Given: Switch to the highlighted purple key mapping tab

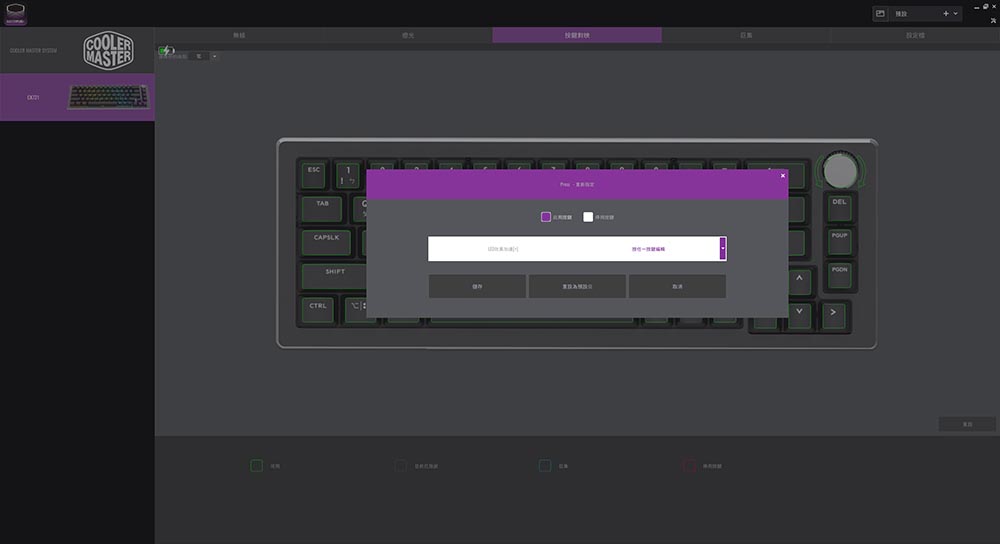Looking at the screenshot, I should [x=577, y=35].
